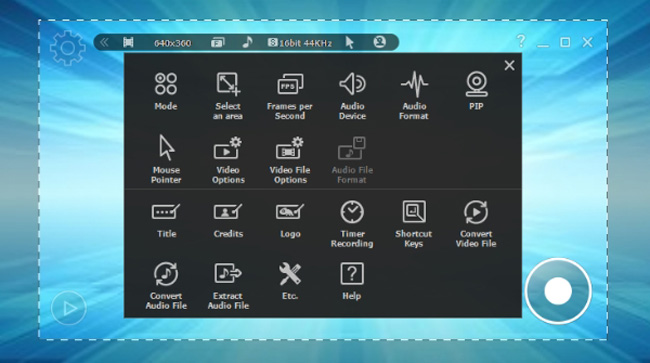Open Shortcut Keys settings

tap(414, 224)
